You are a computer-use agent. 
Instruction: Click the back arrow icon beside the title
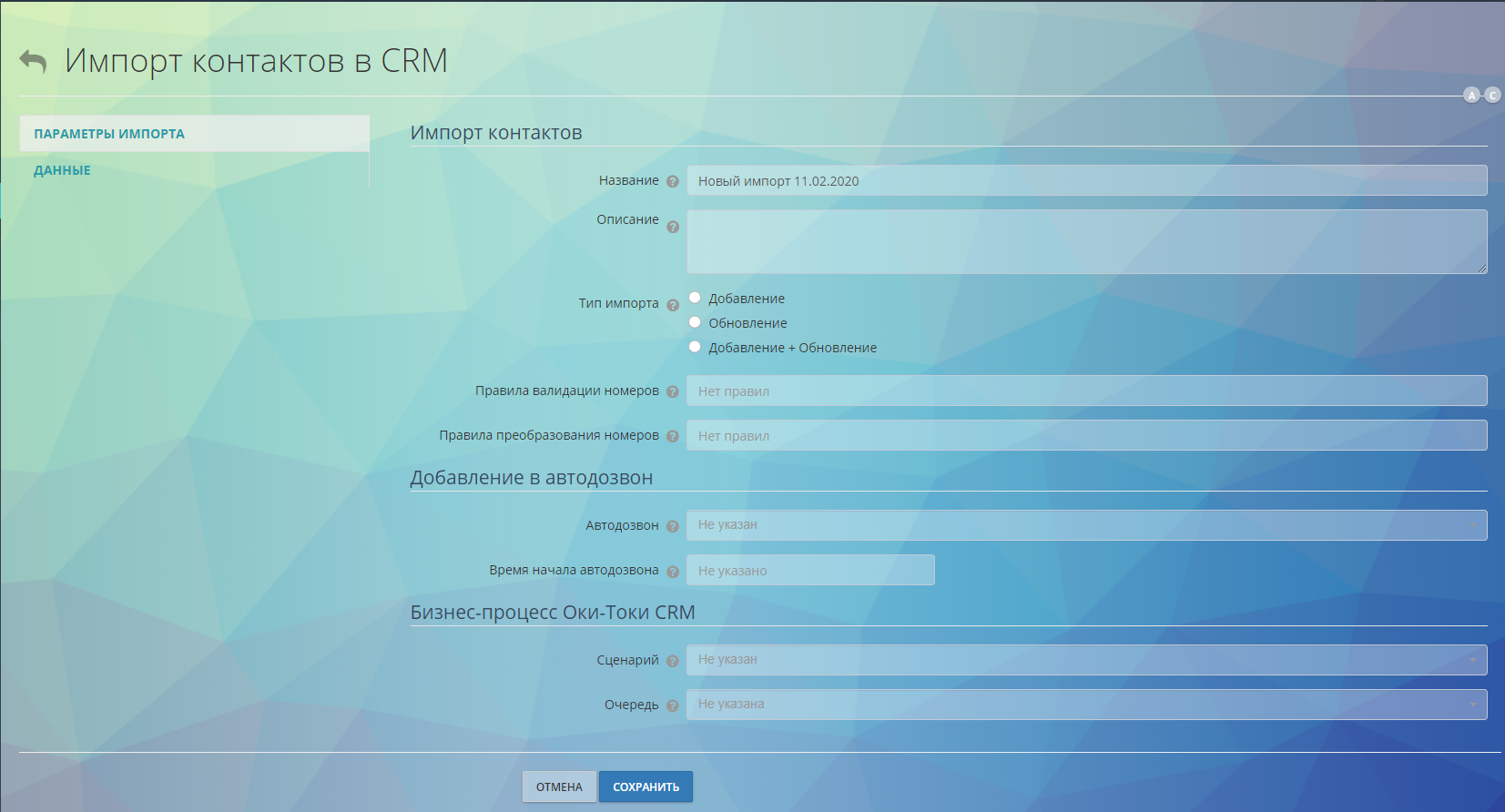[33, 61]
